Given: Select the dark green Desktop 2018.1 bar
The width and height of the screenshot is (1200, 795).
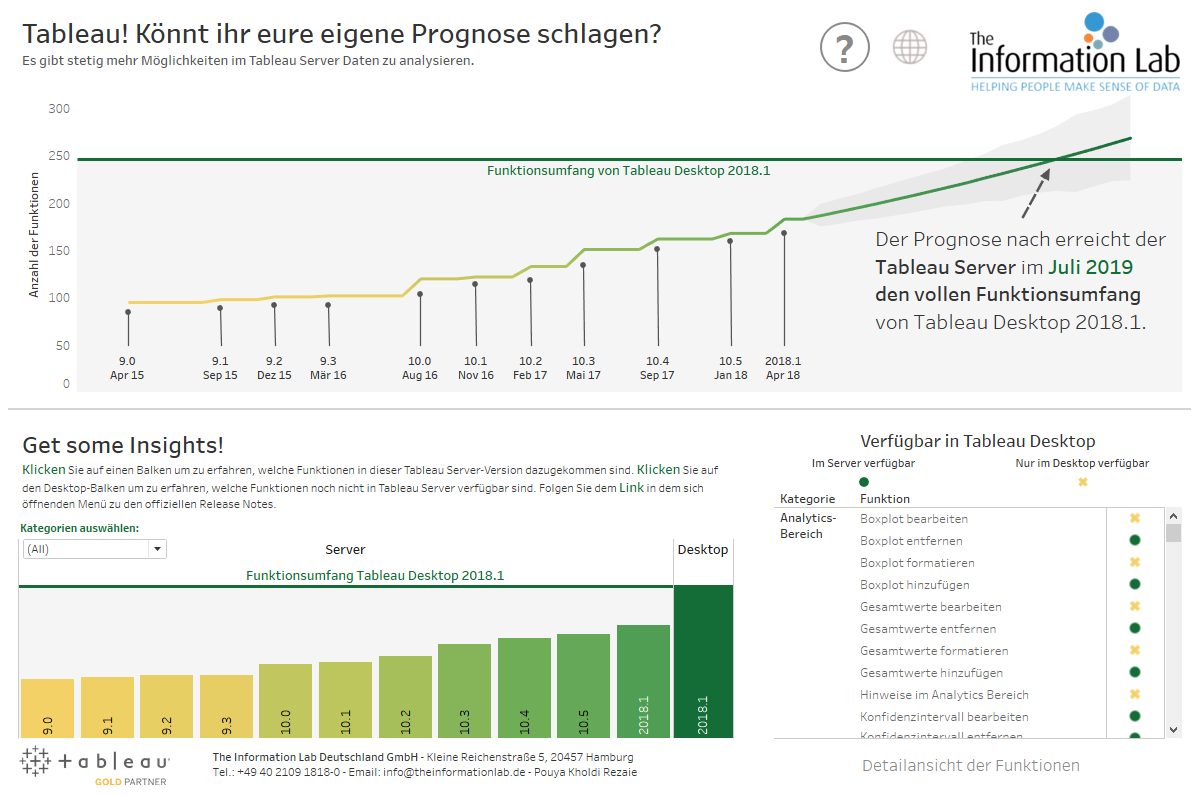Looking at the screenshot, I should click(703, 662).
